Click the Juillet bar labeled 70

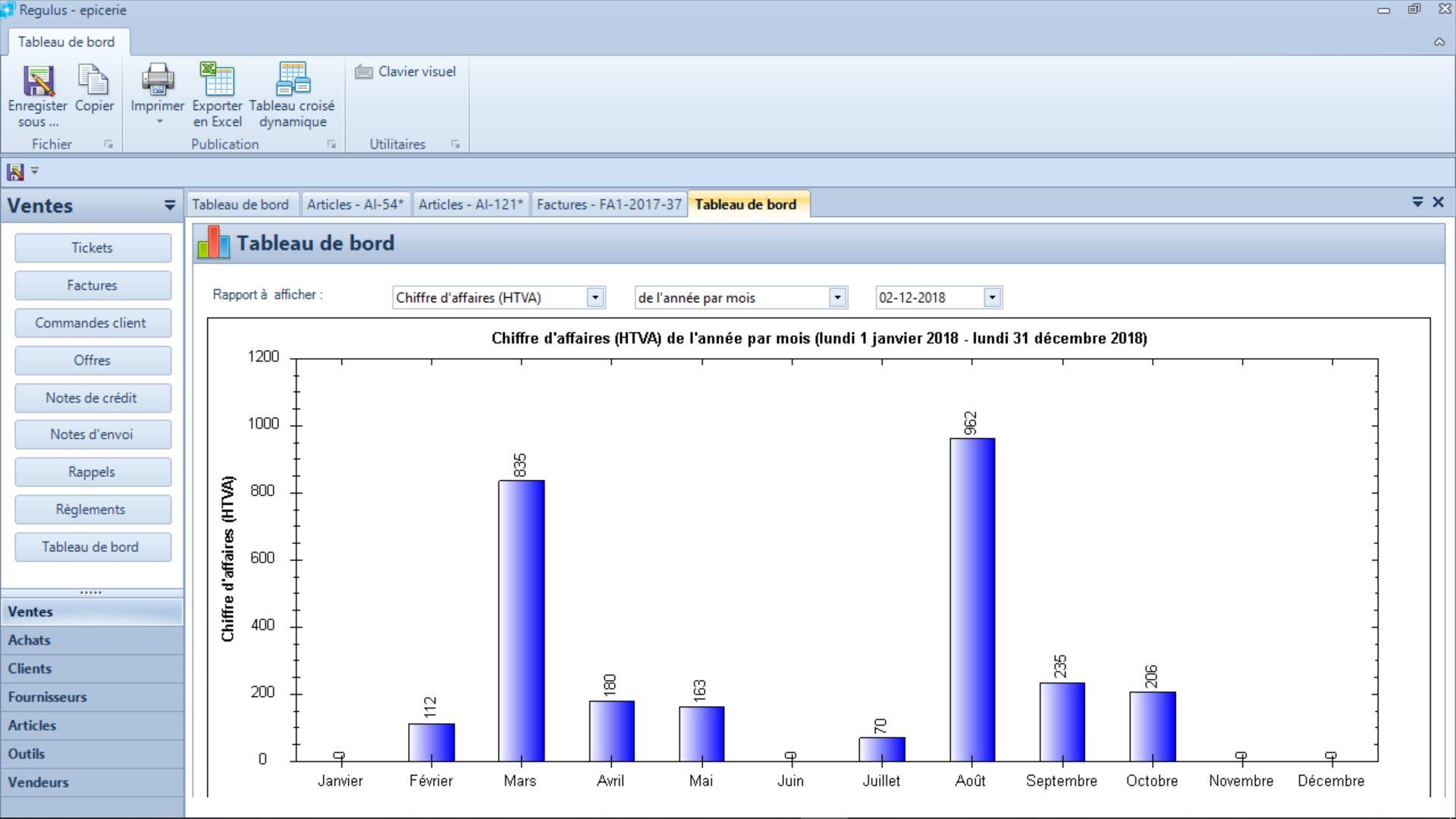pyautogui.click(x=882, y=749)
